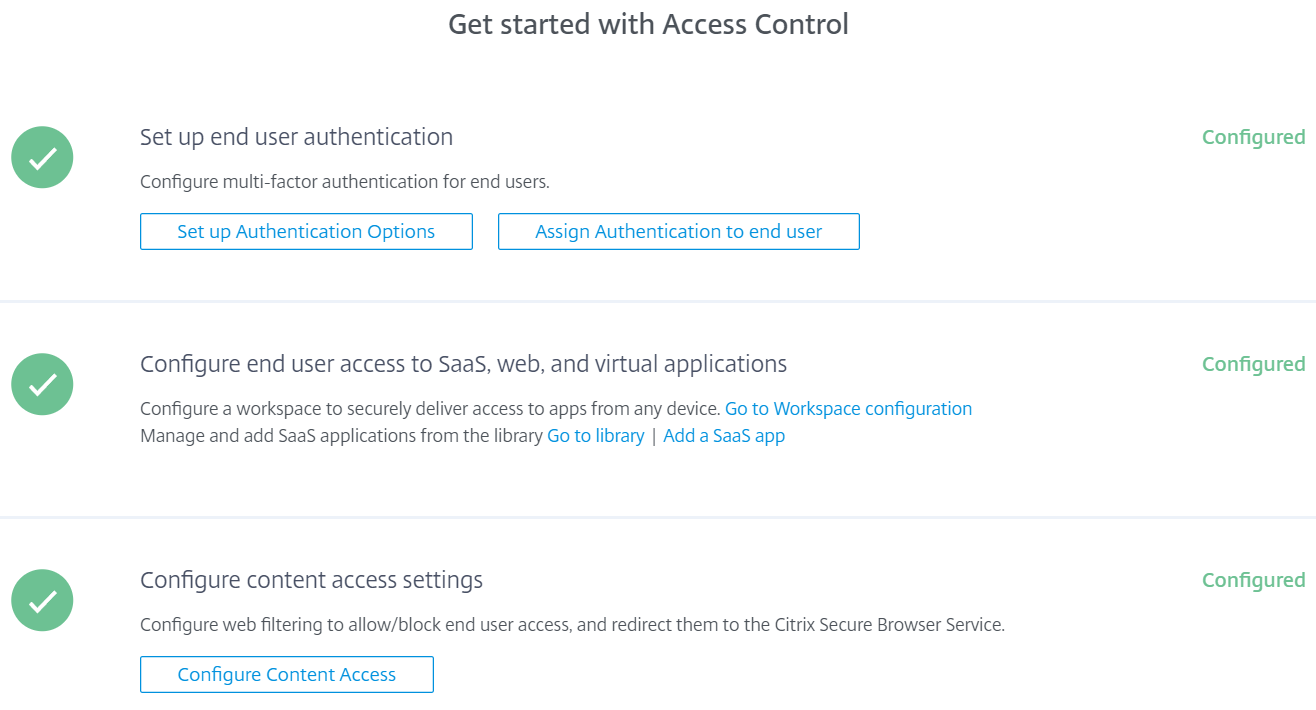The height and width of the screenshot is (710, 1316).
Task: Open the Go to library link
Action: pos(595,436)
